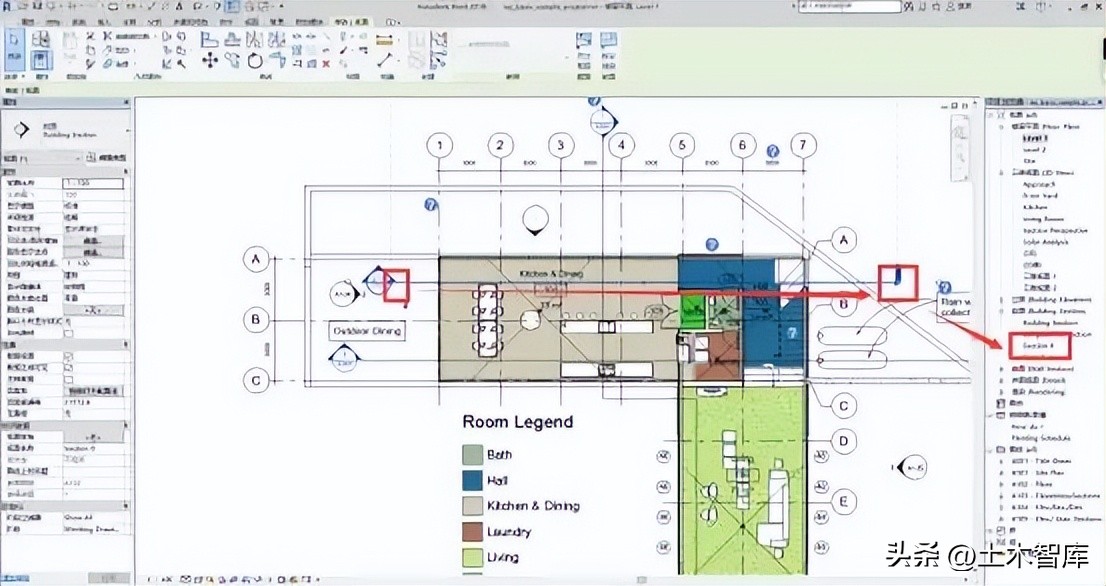Click the red X delete icon in ribbon
Image resolution: width=1106 pixels, height=586 pixels.
[x=326, y=63]
